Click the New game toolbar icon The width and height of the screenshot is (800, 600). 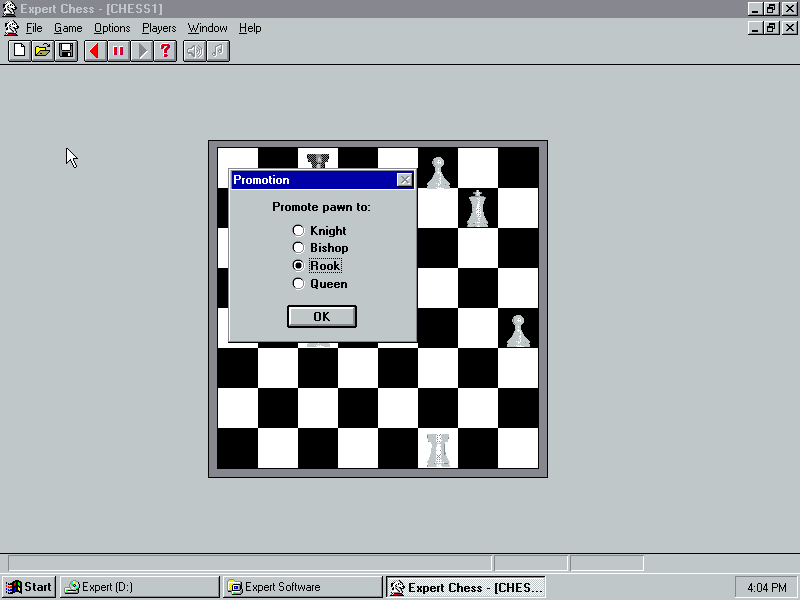[x=19, y=51]
